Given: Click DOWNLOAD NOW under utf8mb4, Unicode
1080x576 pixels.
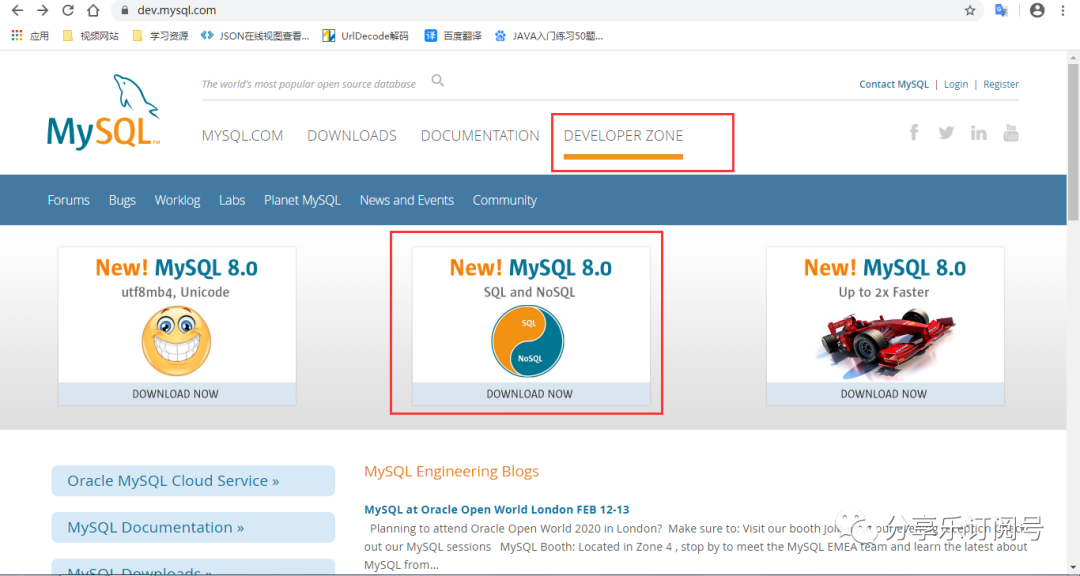Looking at the screenshot, I should pos(176,394).
